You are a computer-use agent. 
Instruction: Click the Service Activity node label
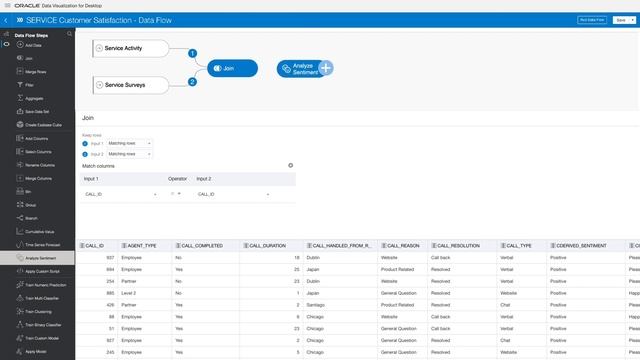click(123, 48)
